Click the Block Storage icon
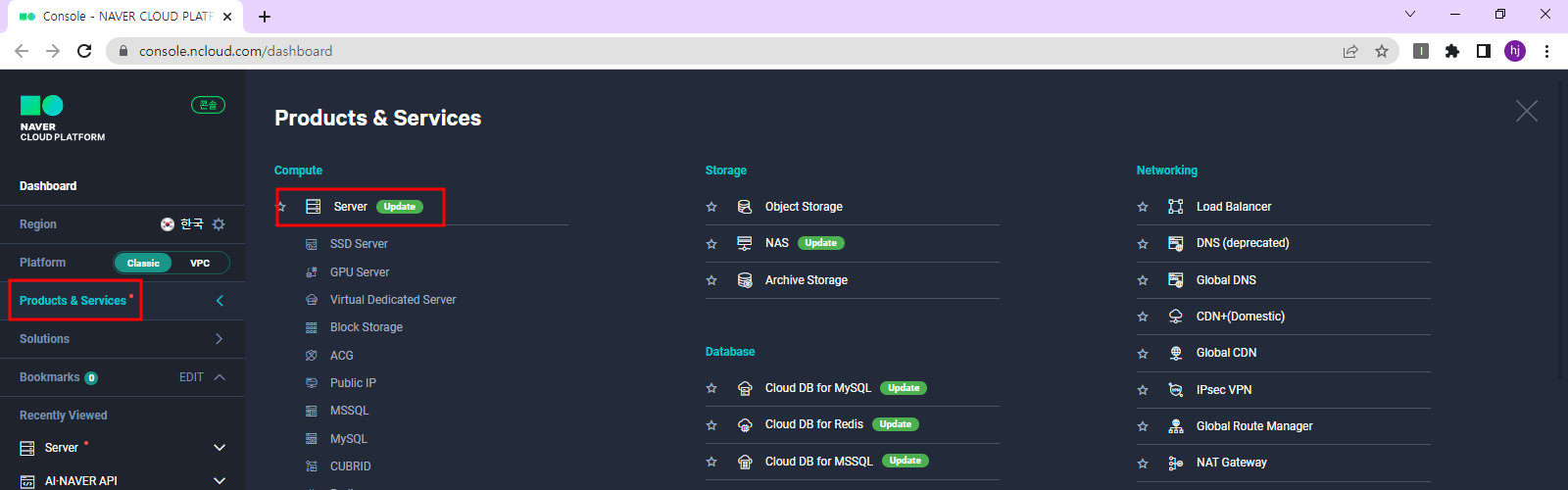Screen dimensions: 1568x490 tap(312, 327)
